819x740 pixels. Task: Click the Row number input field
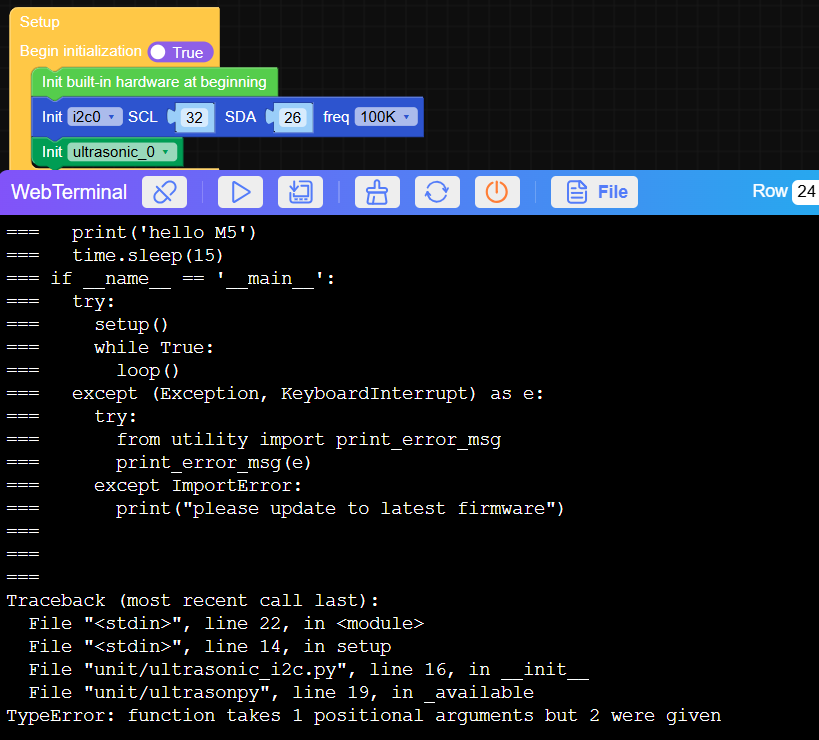click(x=805, y=191)
